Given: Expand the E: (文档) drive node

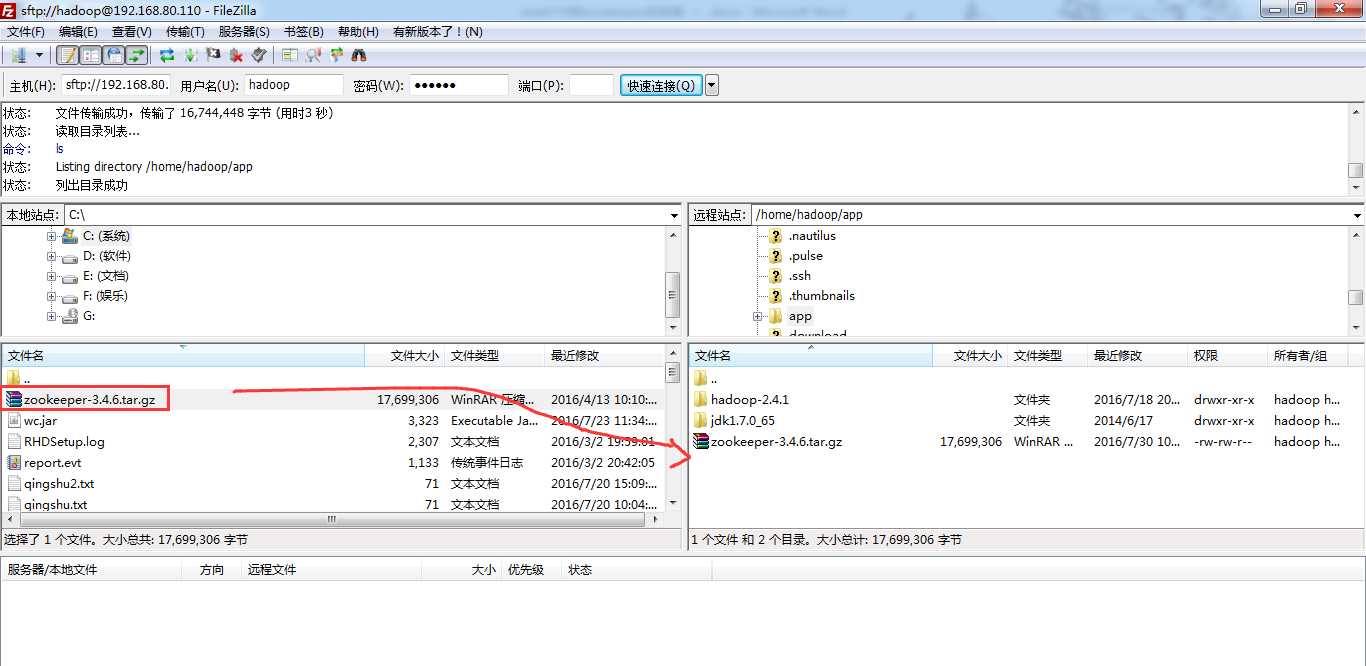Looking at the screenshot, I should pos(52,276).
